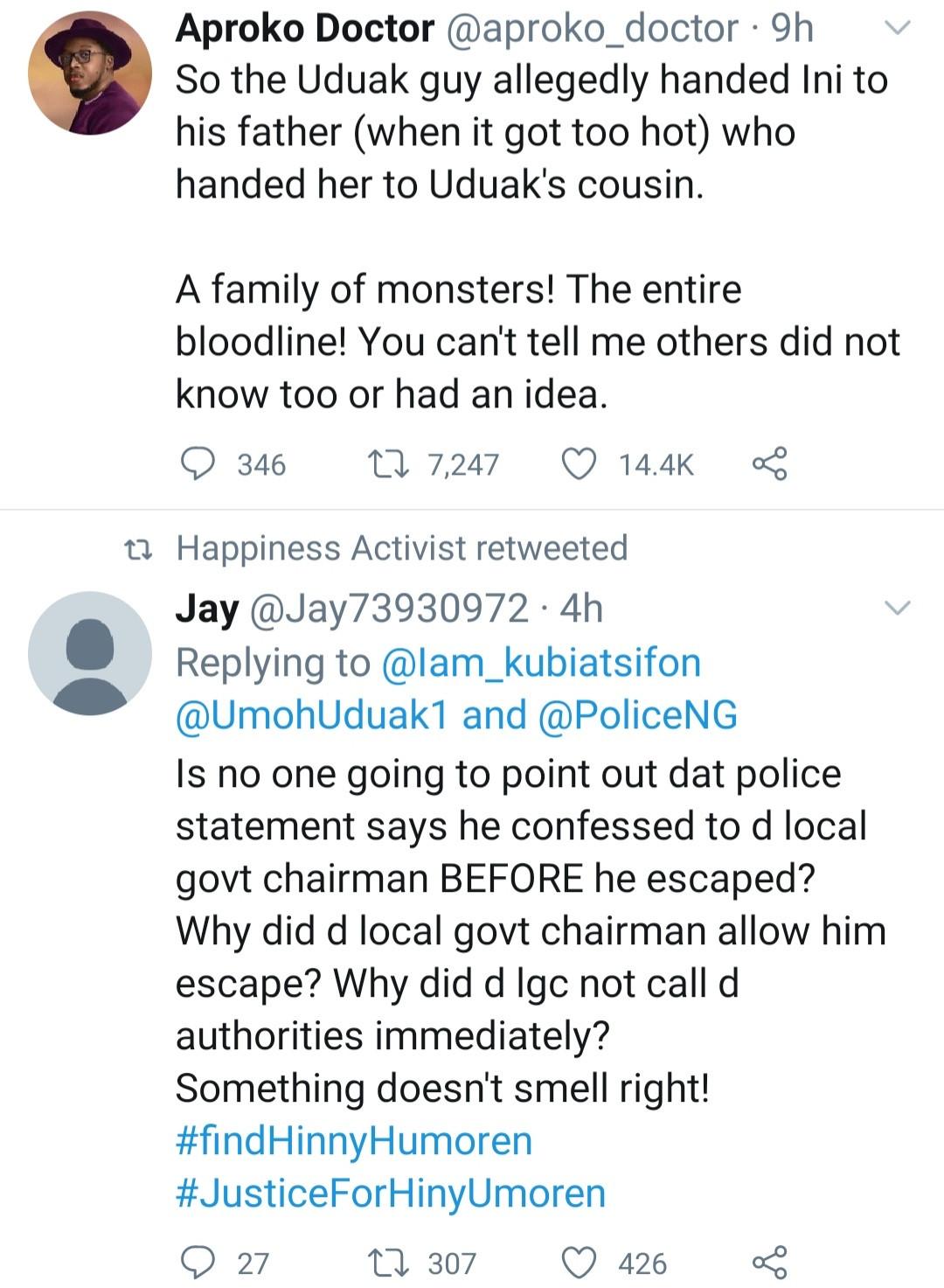Open Happiness Activist retweeted label
Image resolution: width=944 pixels, height=1288 pixels.
[x=401, y=548]
